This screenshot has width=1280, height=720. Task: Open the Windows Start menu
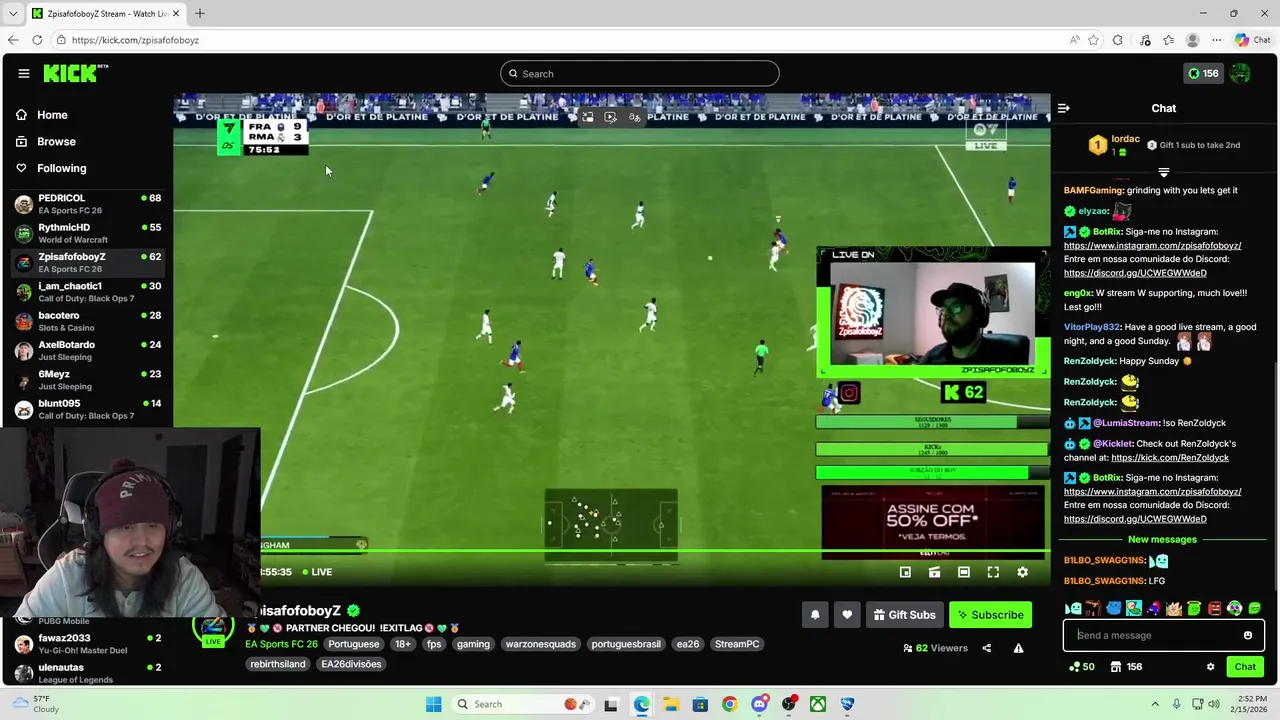coord(433,704)
